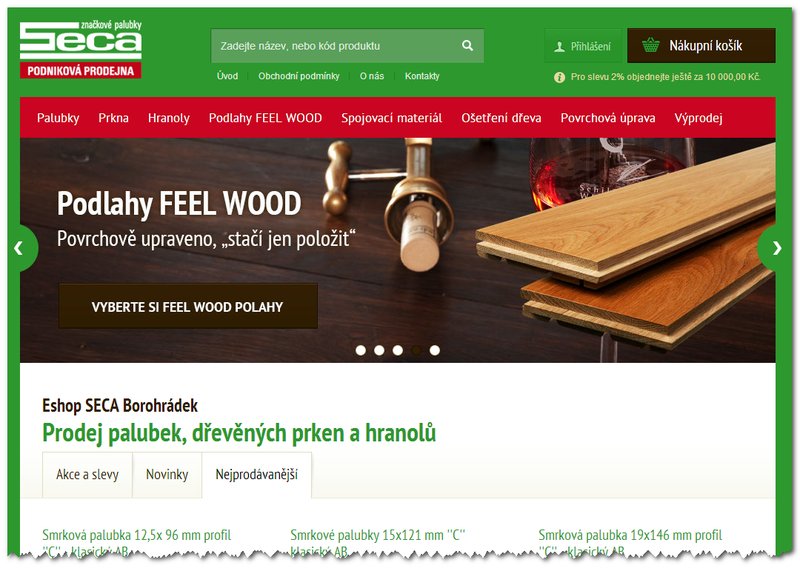Open the Výprodej category
Screen dimensions: 800x571
tap(698, 118)
